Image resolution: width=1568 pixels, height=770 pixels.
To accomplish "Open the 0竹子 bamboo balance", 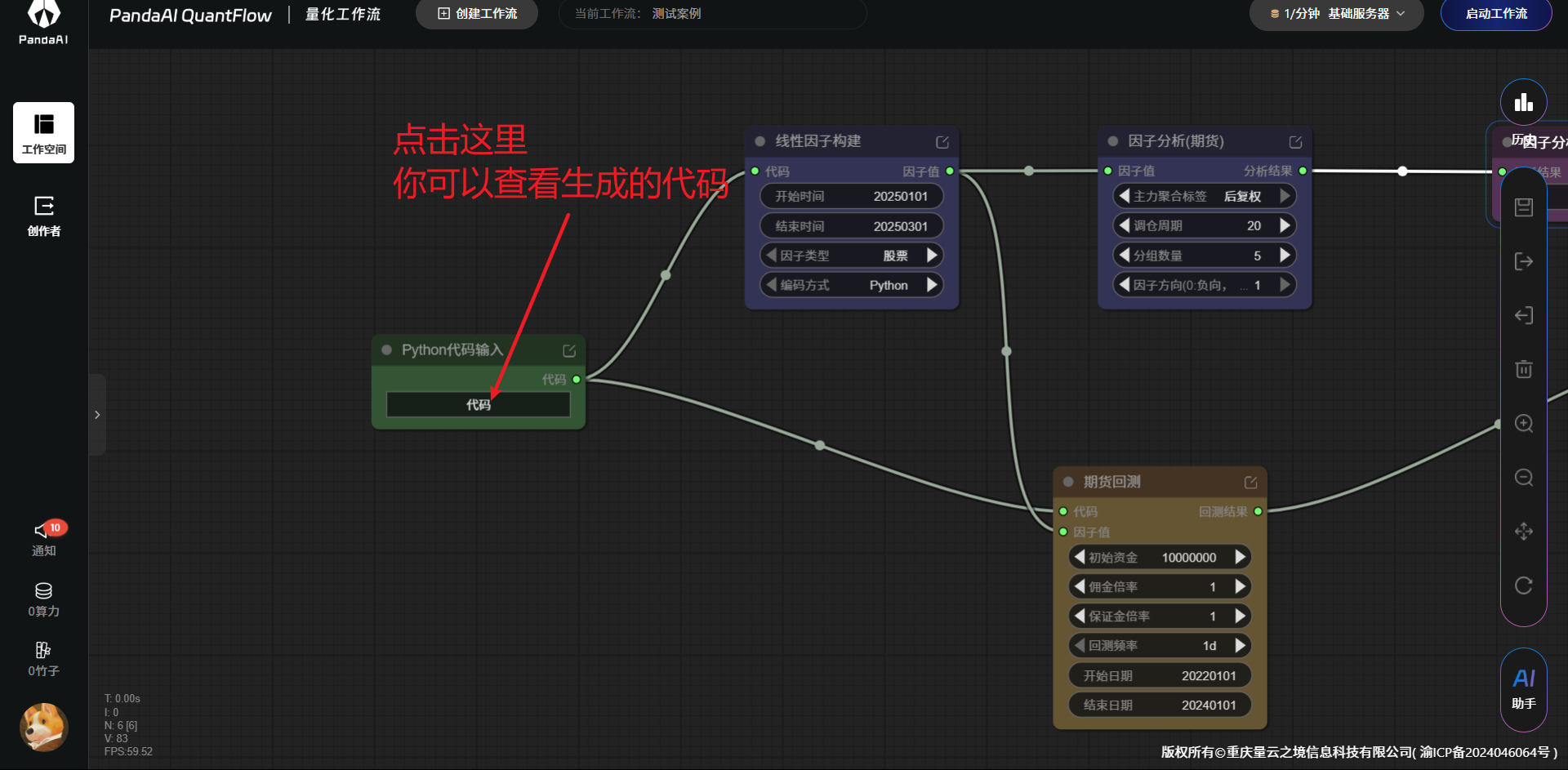I will [x=44, y=660].
